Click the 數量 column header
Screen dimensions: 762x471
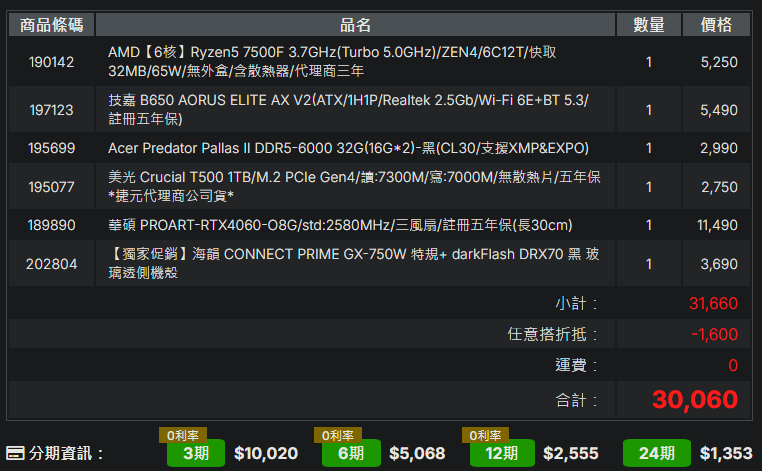point(649,24)
